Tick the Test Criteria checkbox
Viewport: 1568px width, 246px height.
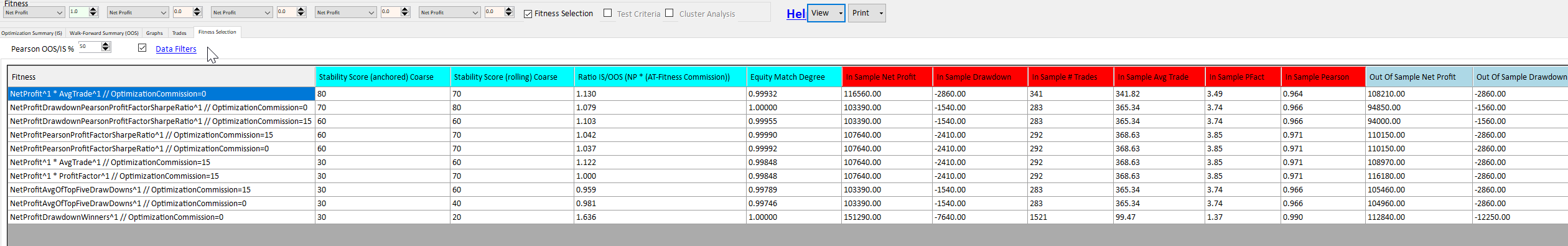[607, 12]
